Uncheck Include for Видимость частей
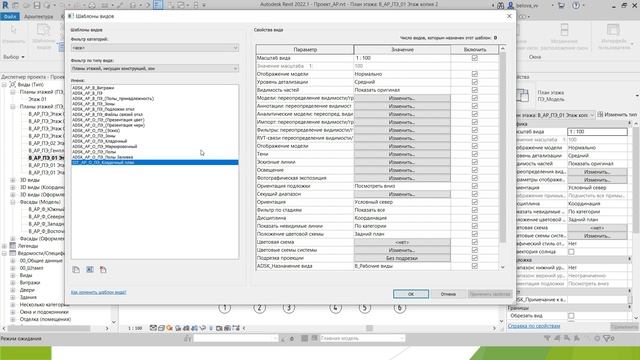 474,90
